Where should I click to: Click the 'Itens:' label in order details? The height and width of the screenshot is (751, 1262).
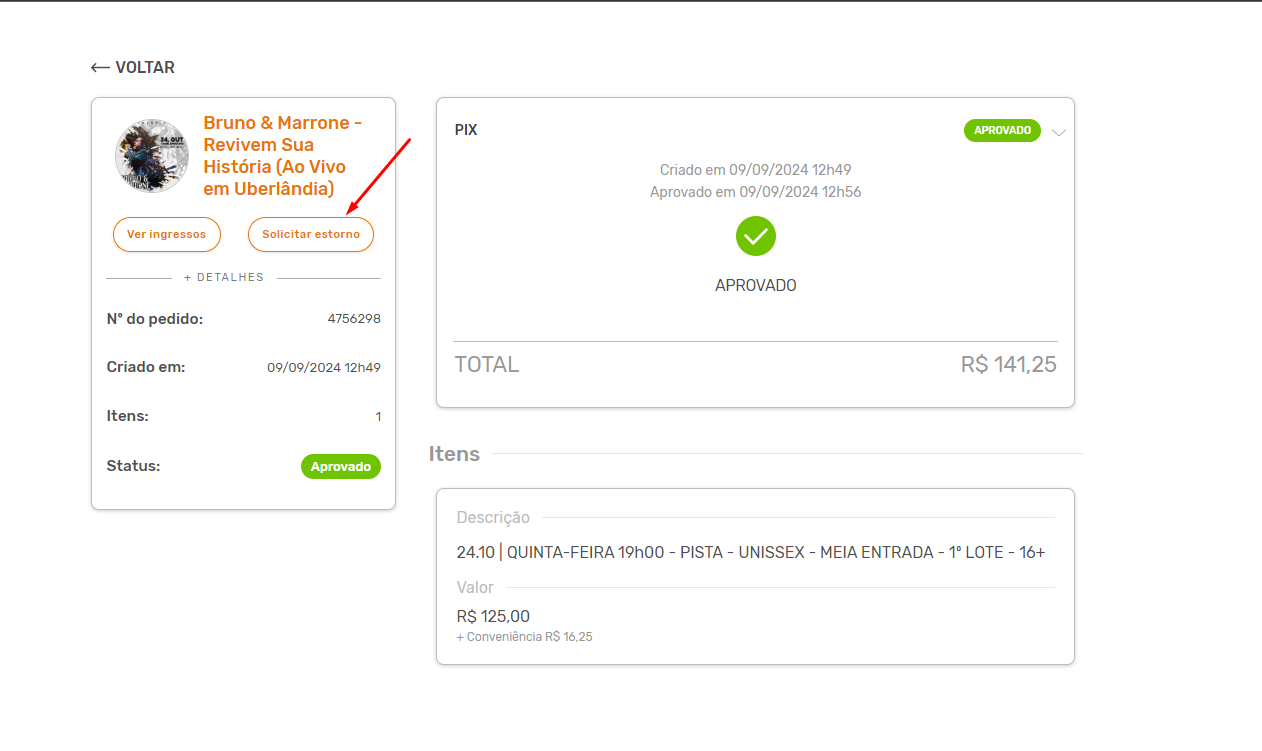click(x=127, y=416)
